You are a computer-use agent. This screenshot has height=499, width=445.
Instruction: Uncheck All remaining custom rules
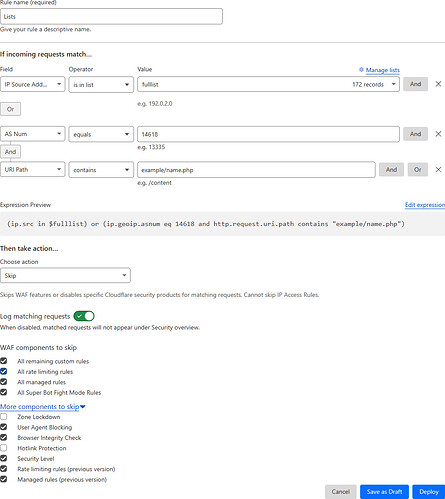point(4,361)
